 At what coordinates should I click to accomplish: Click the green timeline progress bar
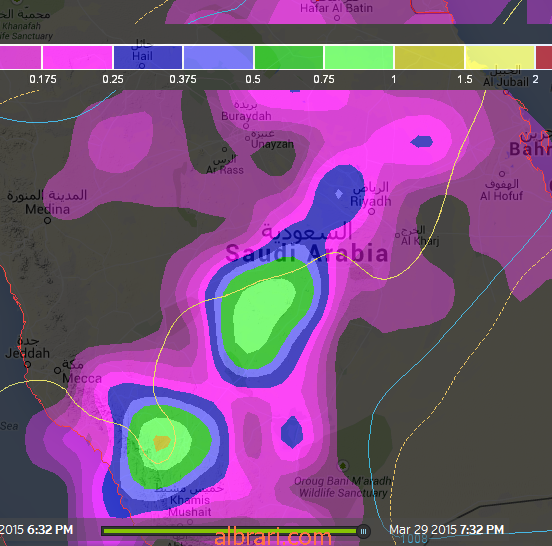click(230, 531)
